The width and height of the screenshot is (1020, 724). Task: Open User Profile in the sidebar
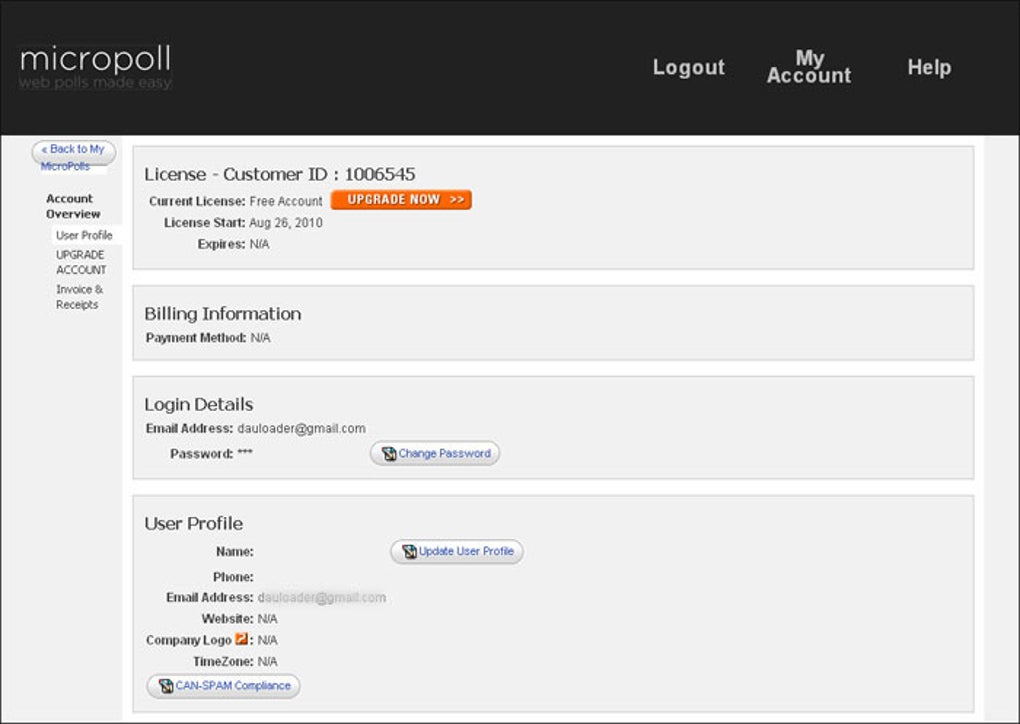[x=84, y=235]
